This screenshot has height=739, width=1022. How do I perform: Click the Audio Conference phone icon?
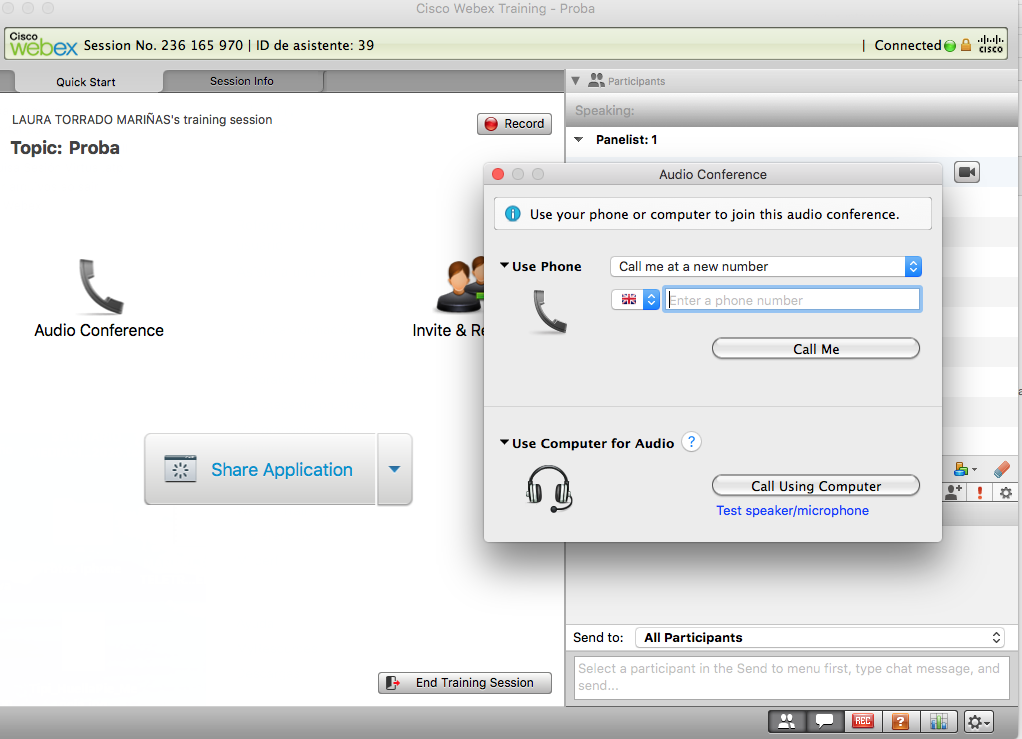tap(99, 288)
